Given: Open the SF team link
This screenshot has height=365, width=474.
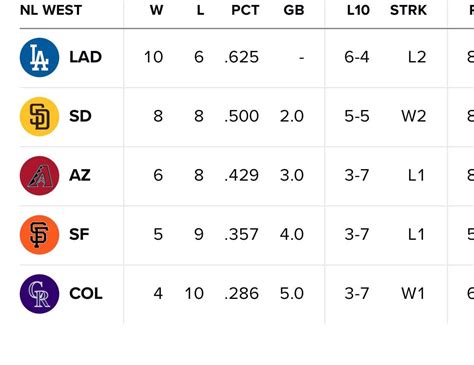Looking at the screenshot, I should [x=79, y=234].
